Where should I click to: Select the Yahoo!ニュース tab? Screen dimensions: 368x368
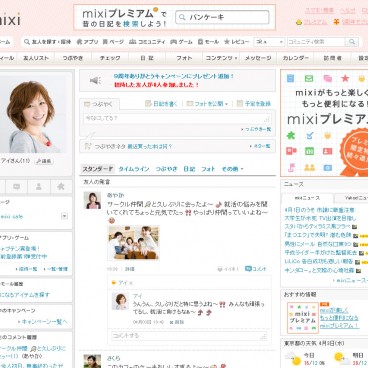click(x=351, y=198)
